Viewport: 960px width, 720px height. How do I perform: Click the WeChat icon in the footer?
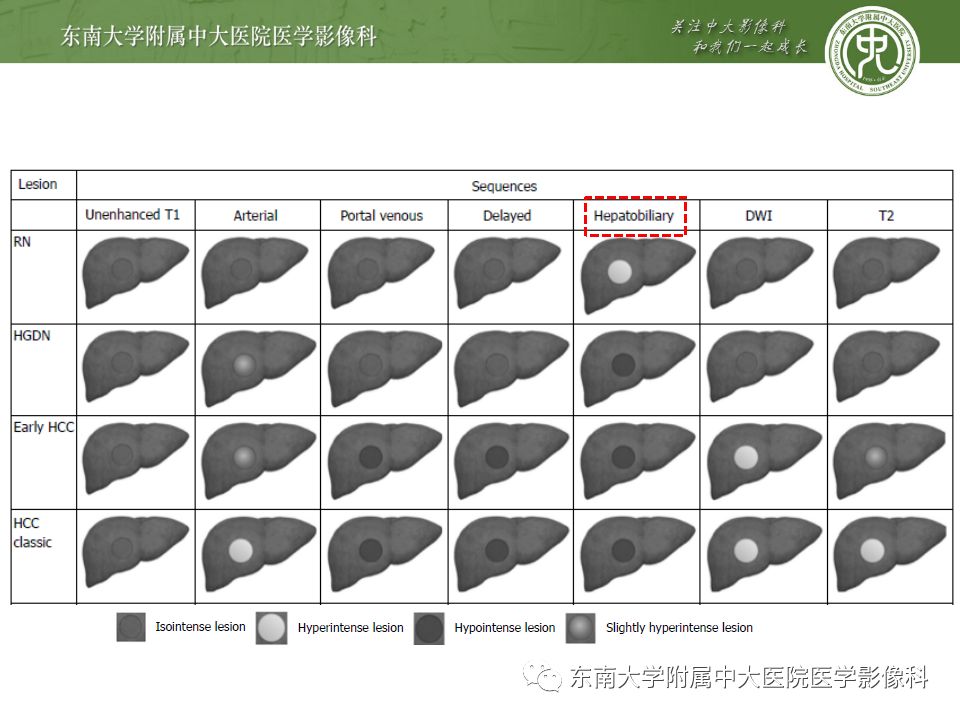coord(542,677)
